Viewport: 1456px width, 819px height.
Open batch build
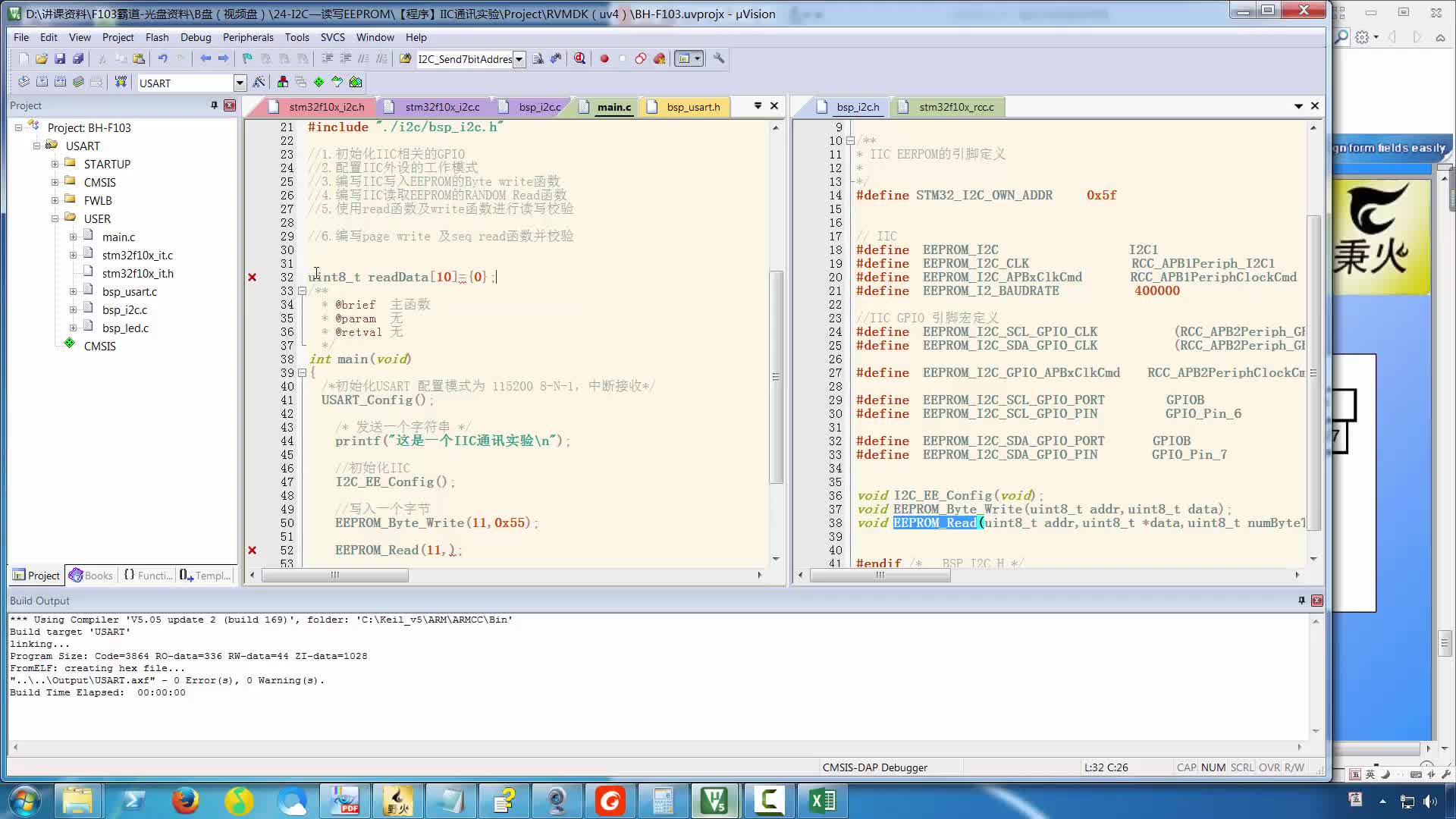click(78, 82)
